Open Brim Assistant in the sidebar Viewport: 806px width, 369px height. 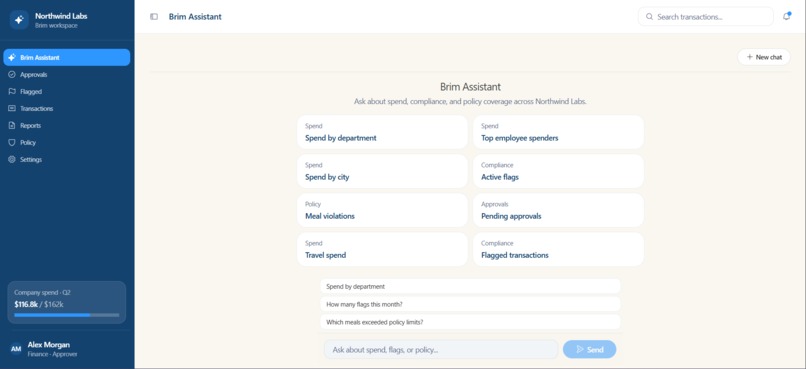[x=66, y=58]
